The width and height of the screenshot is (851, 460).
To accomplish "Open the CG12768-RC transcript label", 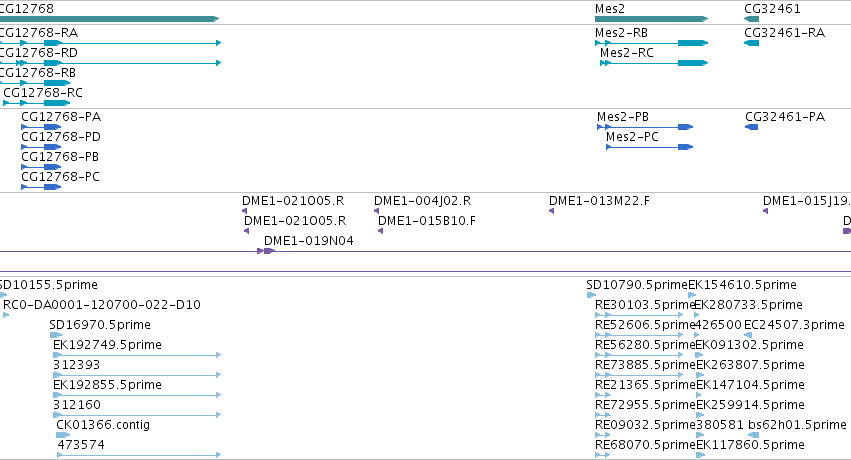I will 43,93.
